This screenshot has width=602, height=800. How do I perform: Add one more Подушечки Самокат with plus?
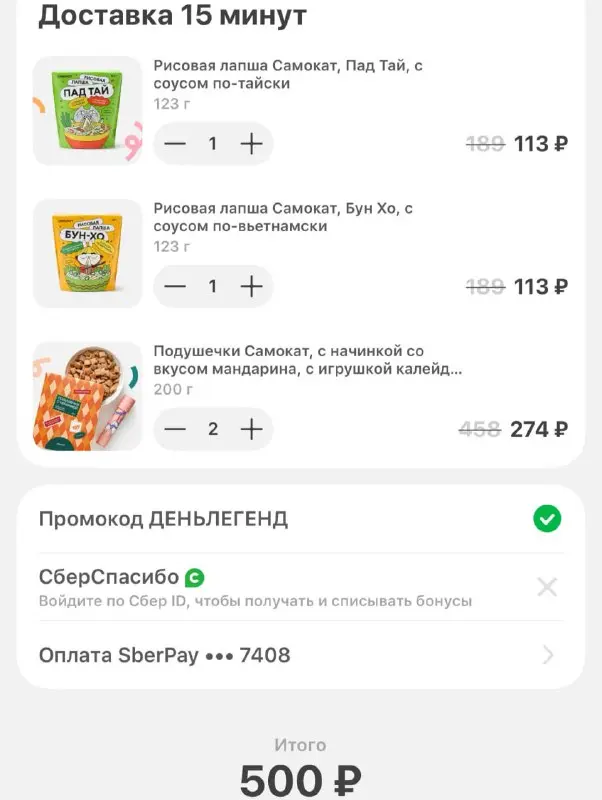[252, 429]
